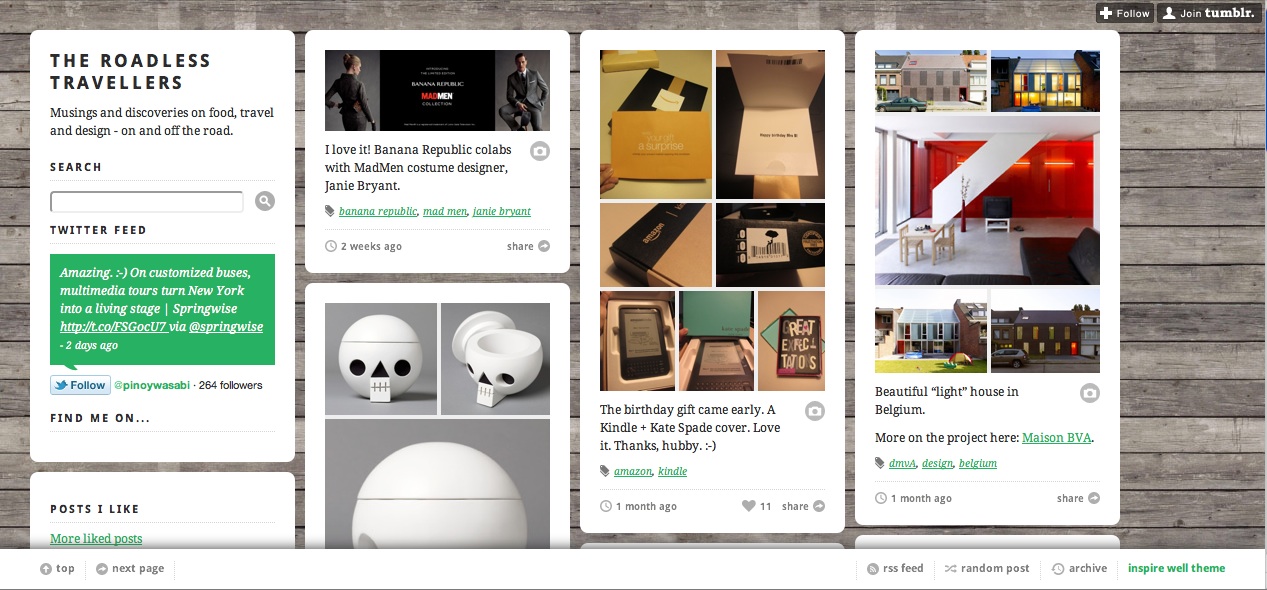Viewport: 1267px width, 590px height.
Task: Click the 'FIND ME ON...' sidebar heading
Action: tap(100, 418)
